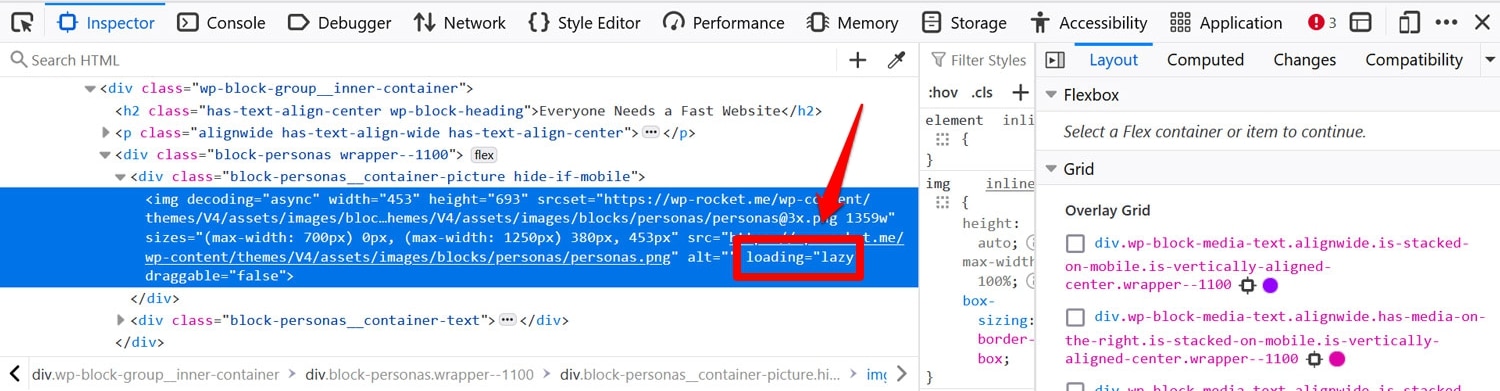The width and height of the screenshot is (1500, 391).
Task: Click the red error count badge
Action: (1322, 22)
